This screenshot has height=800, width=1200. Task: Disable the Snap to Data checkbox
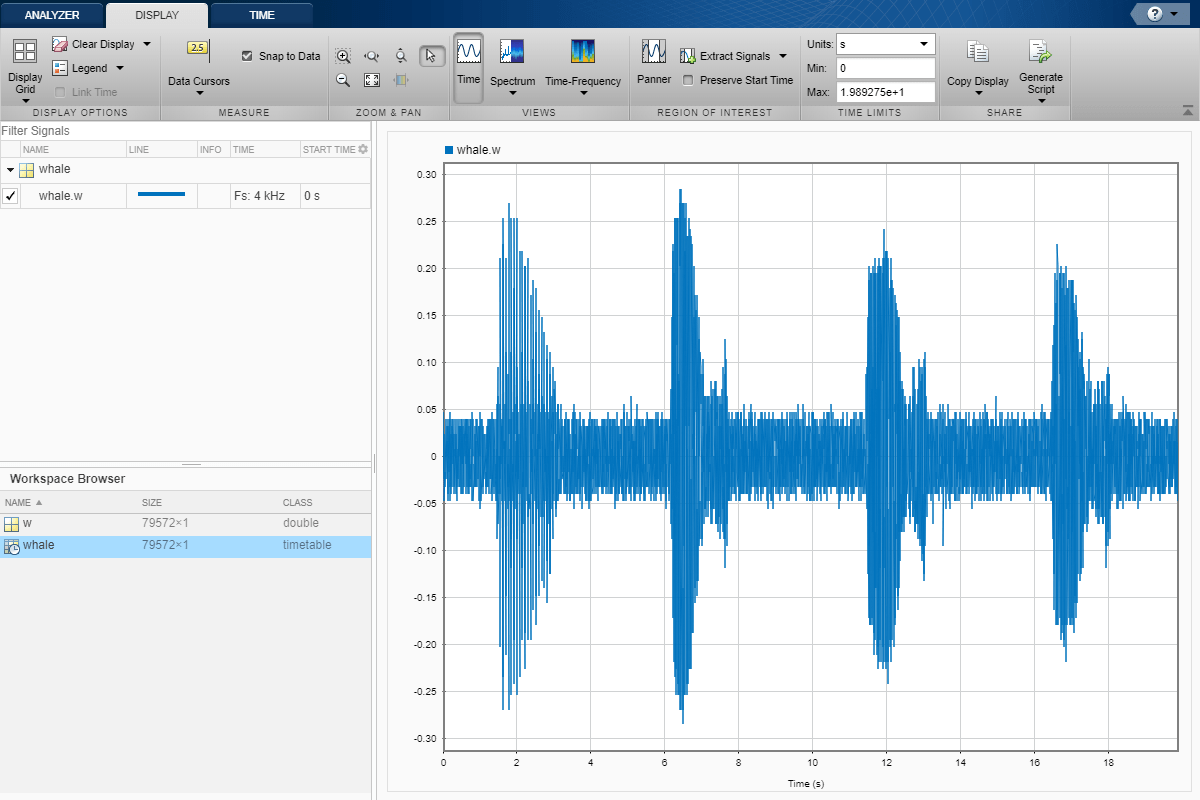247,56
